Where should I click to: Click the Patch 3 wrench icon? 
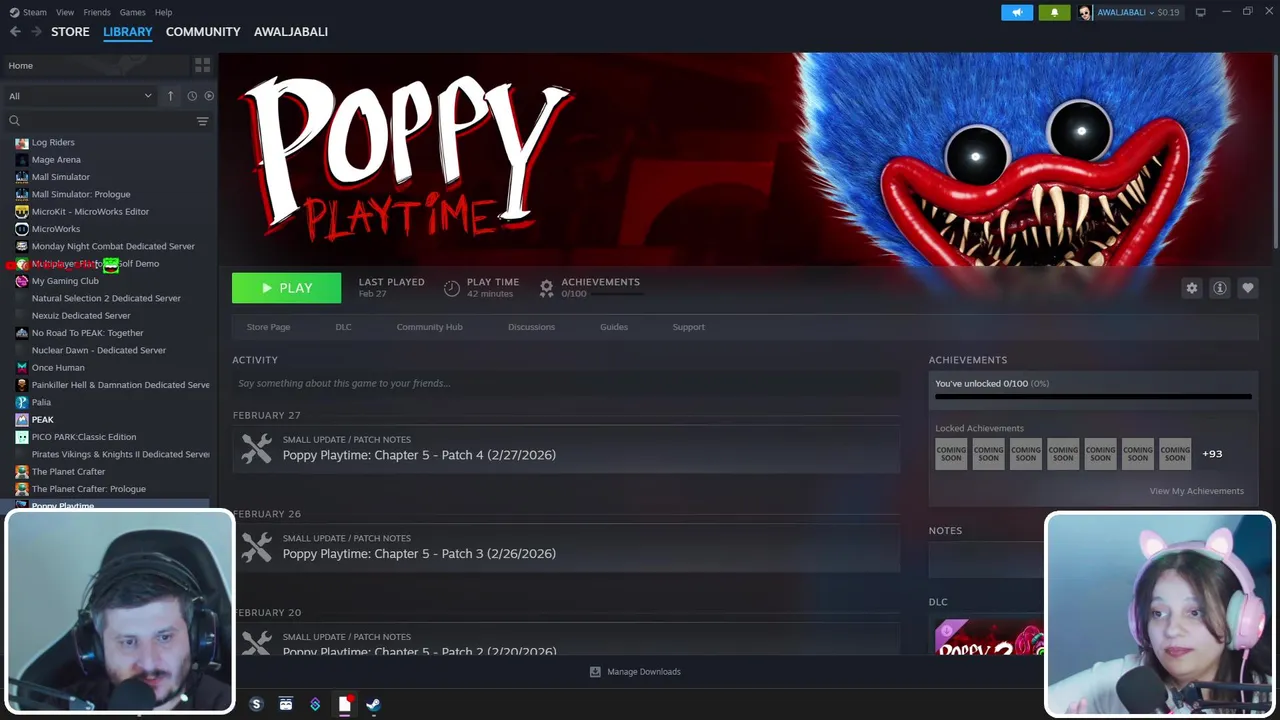(x=256, y=547)
